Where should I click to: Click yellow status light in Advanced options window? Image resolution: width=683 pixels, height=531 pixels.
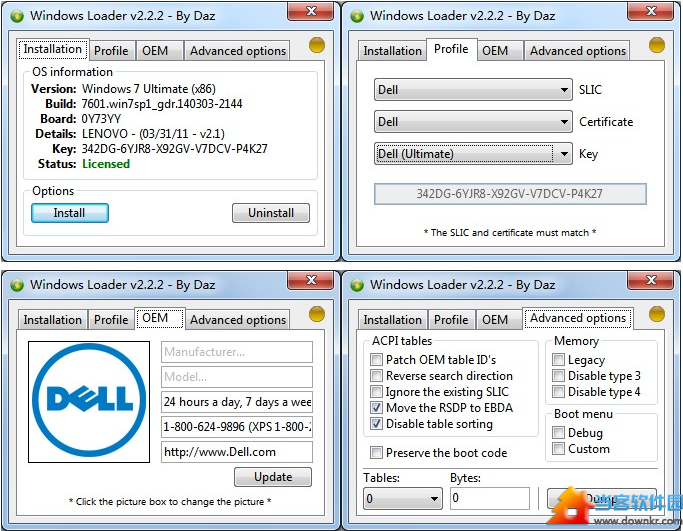click(656, 314)
